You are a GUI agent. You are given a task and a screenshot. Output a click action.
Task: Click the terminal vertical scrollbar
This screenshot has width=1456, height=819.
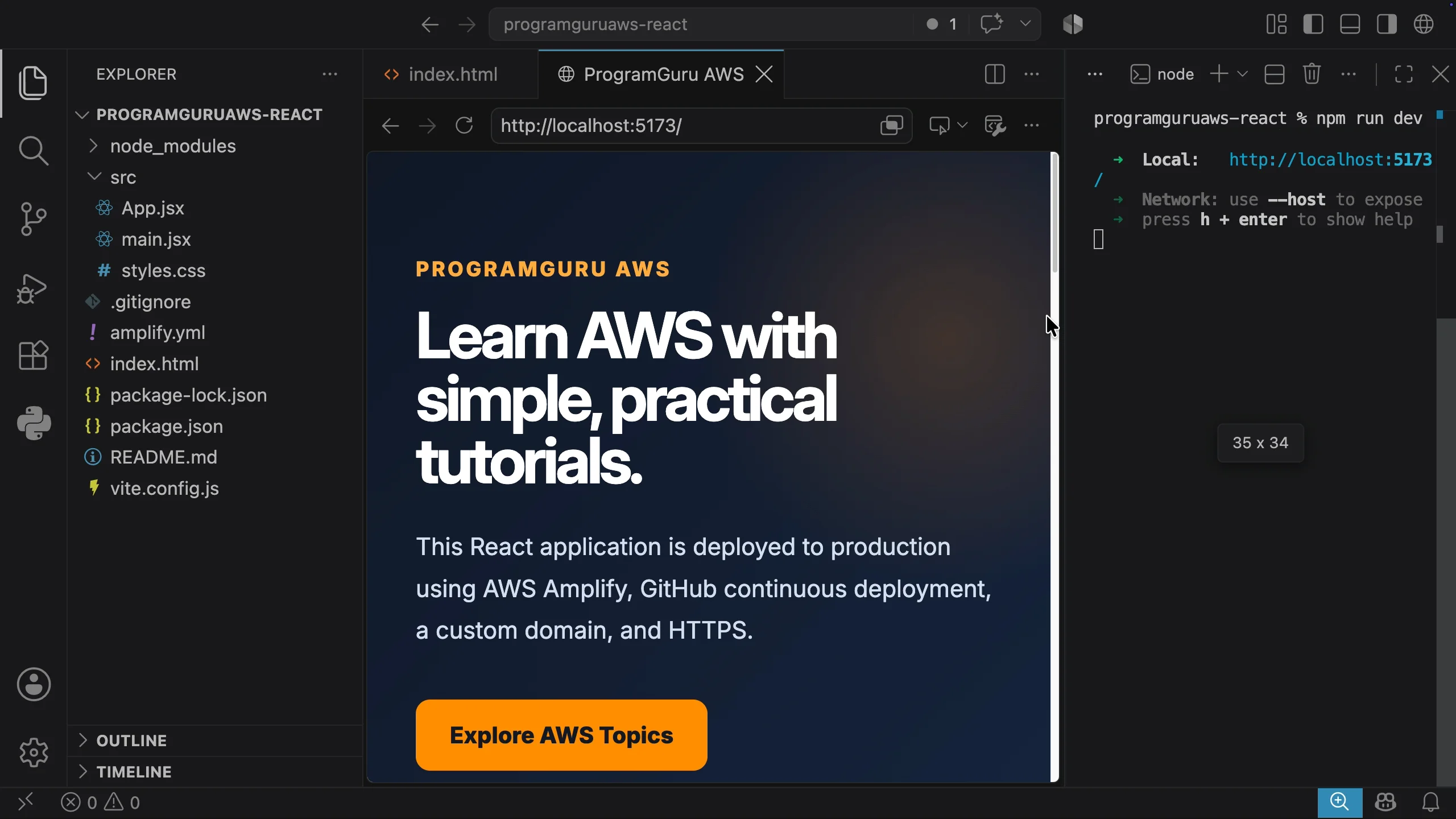[1445, 552]
